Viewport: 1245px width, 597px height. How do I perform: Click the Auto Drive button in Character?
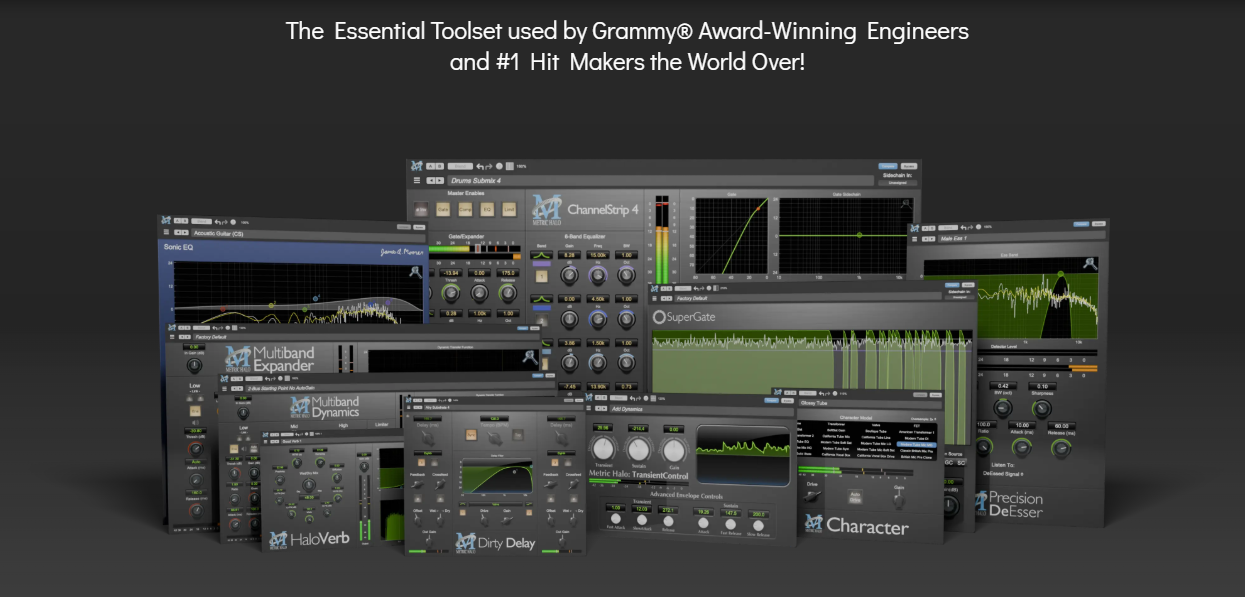(856, 495)
